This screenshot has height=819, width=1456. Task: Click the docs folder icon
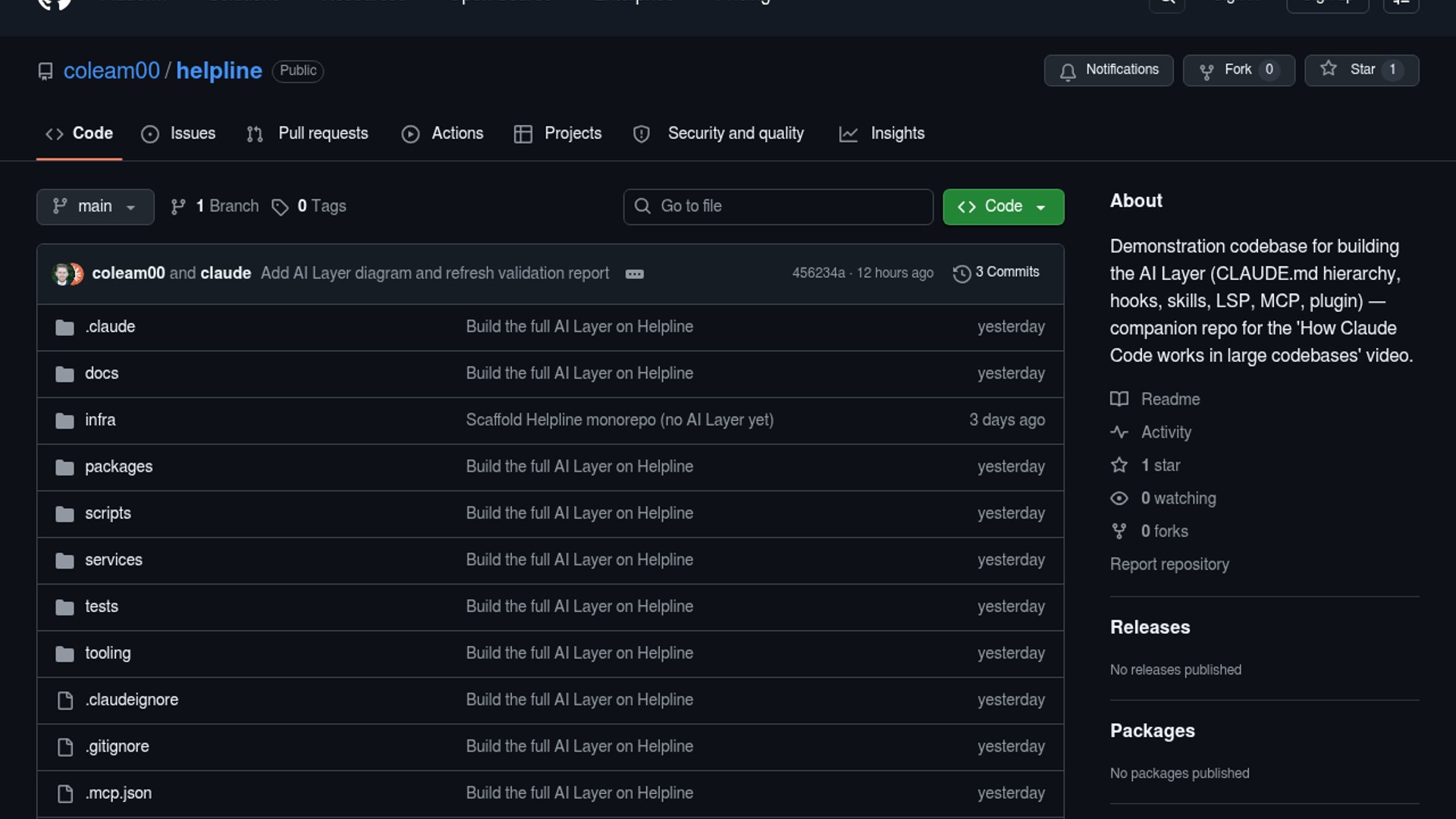[64, 374]
